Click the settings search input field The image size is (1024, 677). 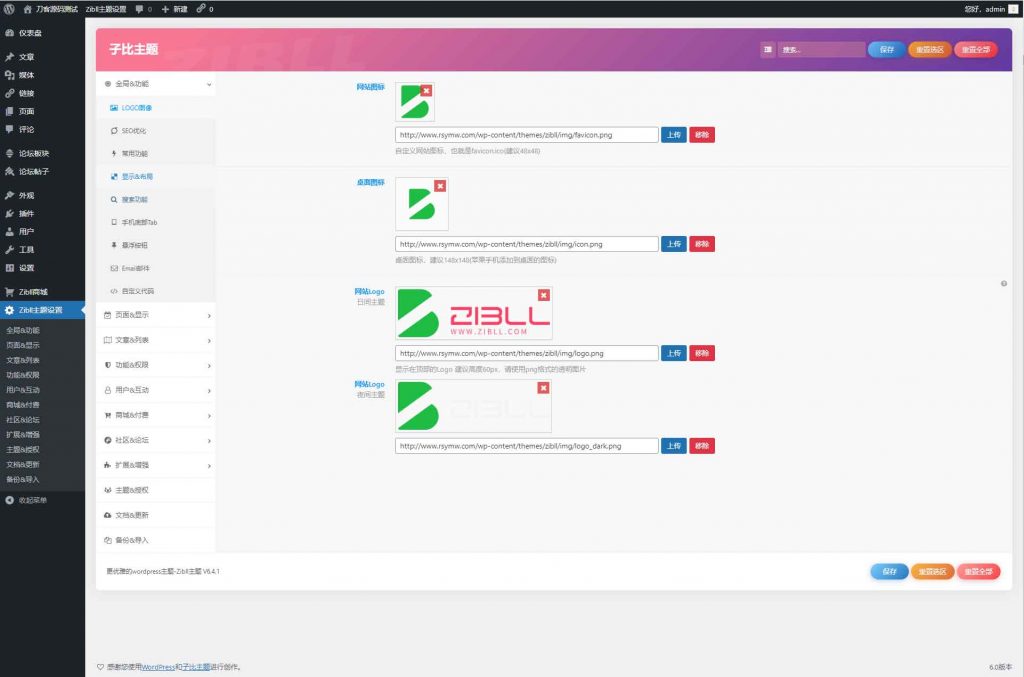coord(821,49)
